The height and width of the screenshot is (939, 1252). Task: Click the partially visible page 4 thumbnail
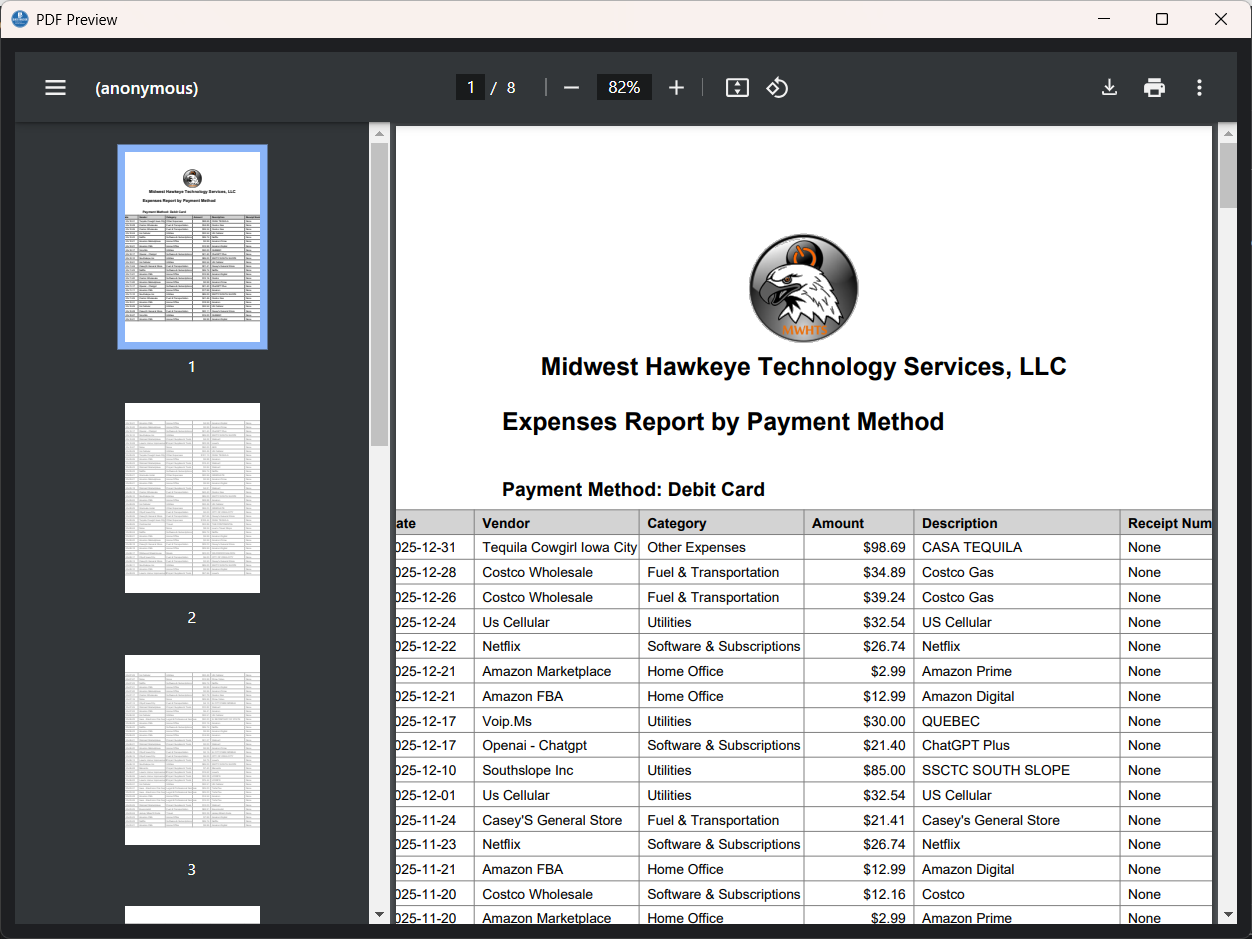click(x=192, y=920)
